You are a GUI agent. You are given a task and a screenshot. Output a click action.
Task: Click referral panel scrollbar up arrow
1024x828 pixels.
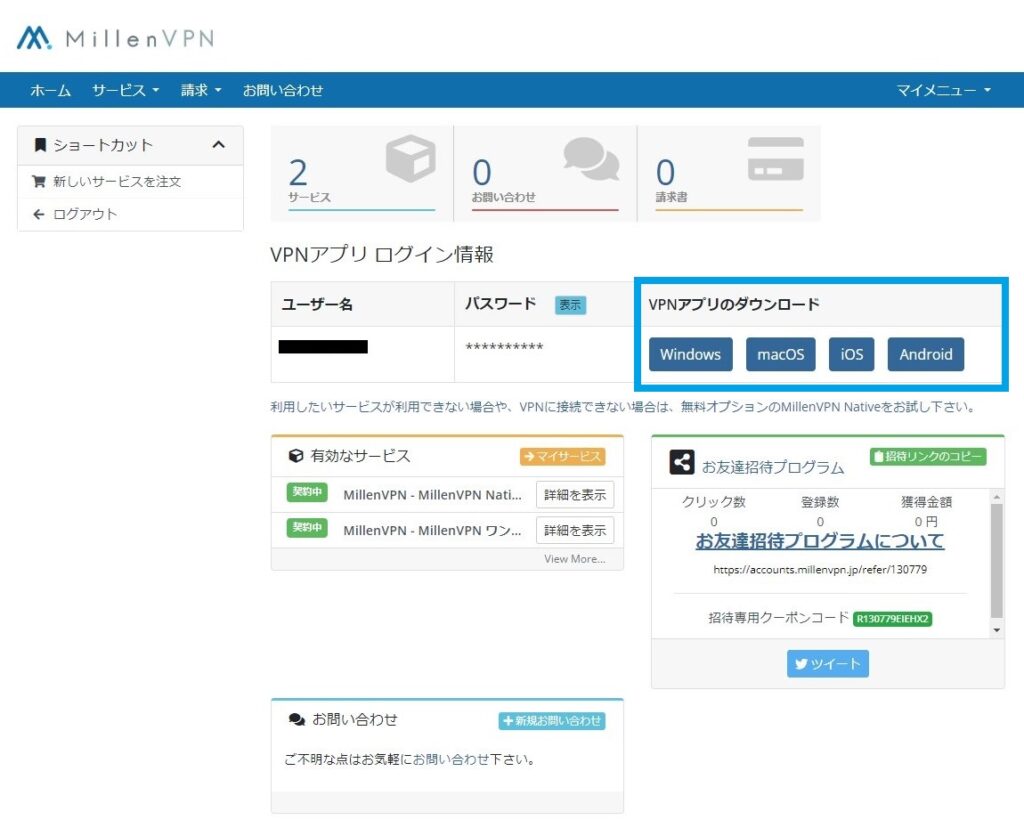tap(997, 496)
